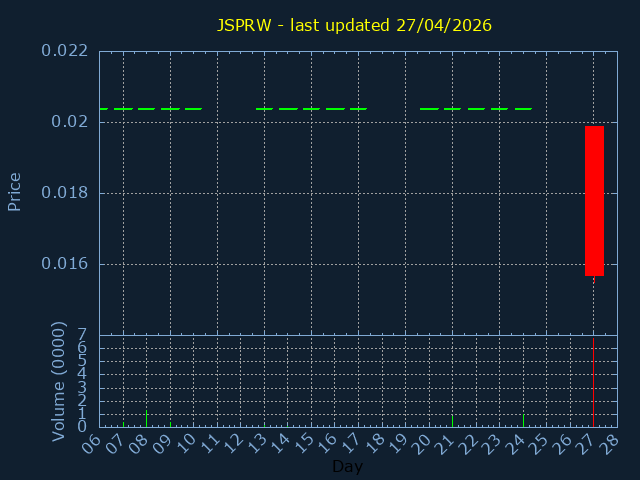
Task: Select the 0.022 price tick label
Action: click(x=65, y=51)
